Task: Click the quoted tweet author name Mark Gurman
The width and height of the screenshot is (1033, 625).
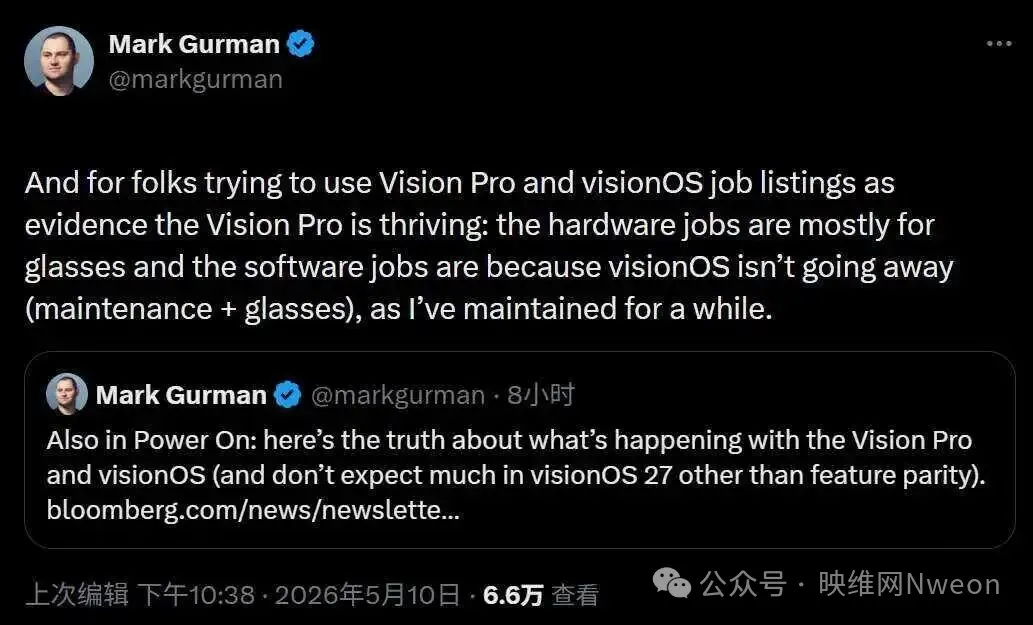Action: (x=181, y=395)
